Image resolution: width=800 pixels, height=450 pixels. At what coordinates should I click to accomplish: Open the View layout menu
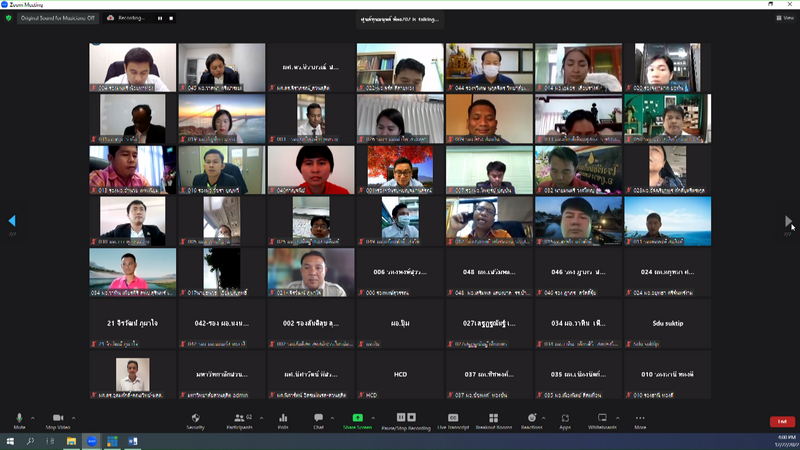[x=785, y=18]
